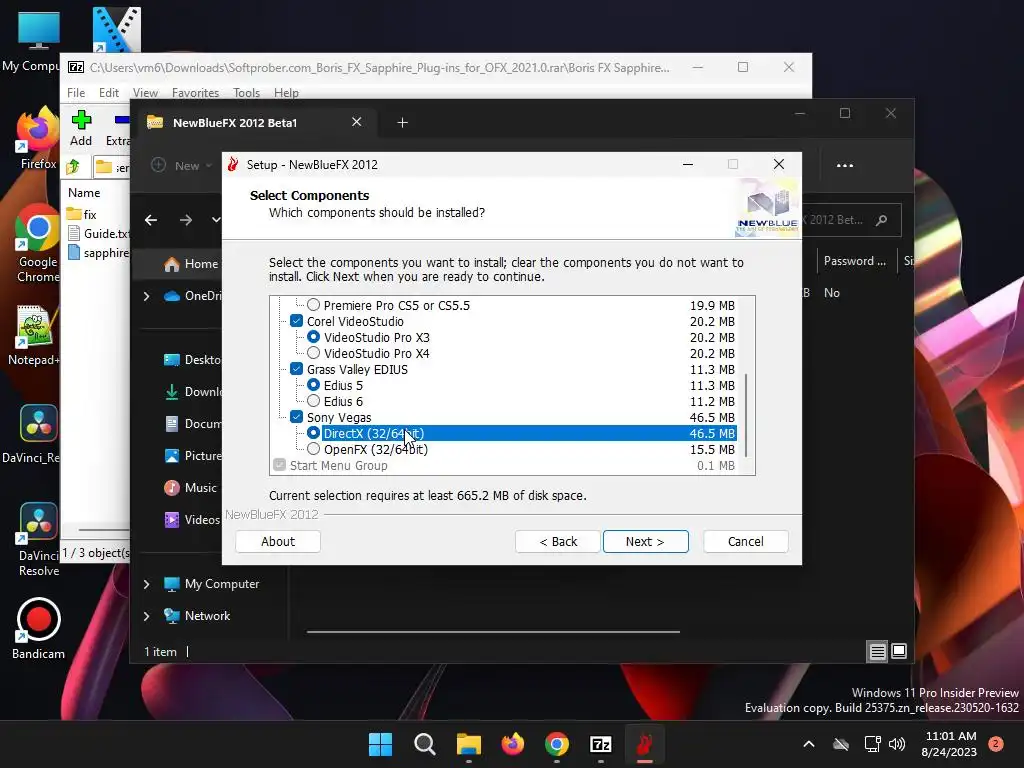Image resolution: width=1024 pixels, height=768 pixels.
Task: Open 7-Zip from the taskbar
Action: (x=601, y=744)
